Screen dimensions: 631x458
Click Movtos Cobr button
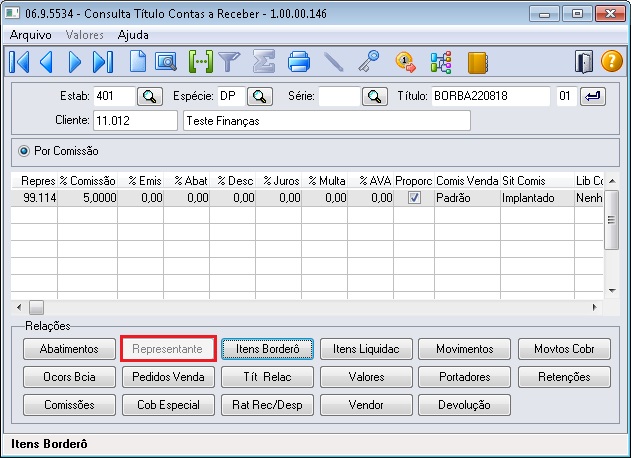tap(564, 349)
